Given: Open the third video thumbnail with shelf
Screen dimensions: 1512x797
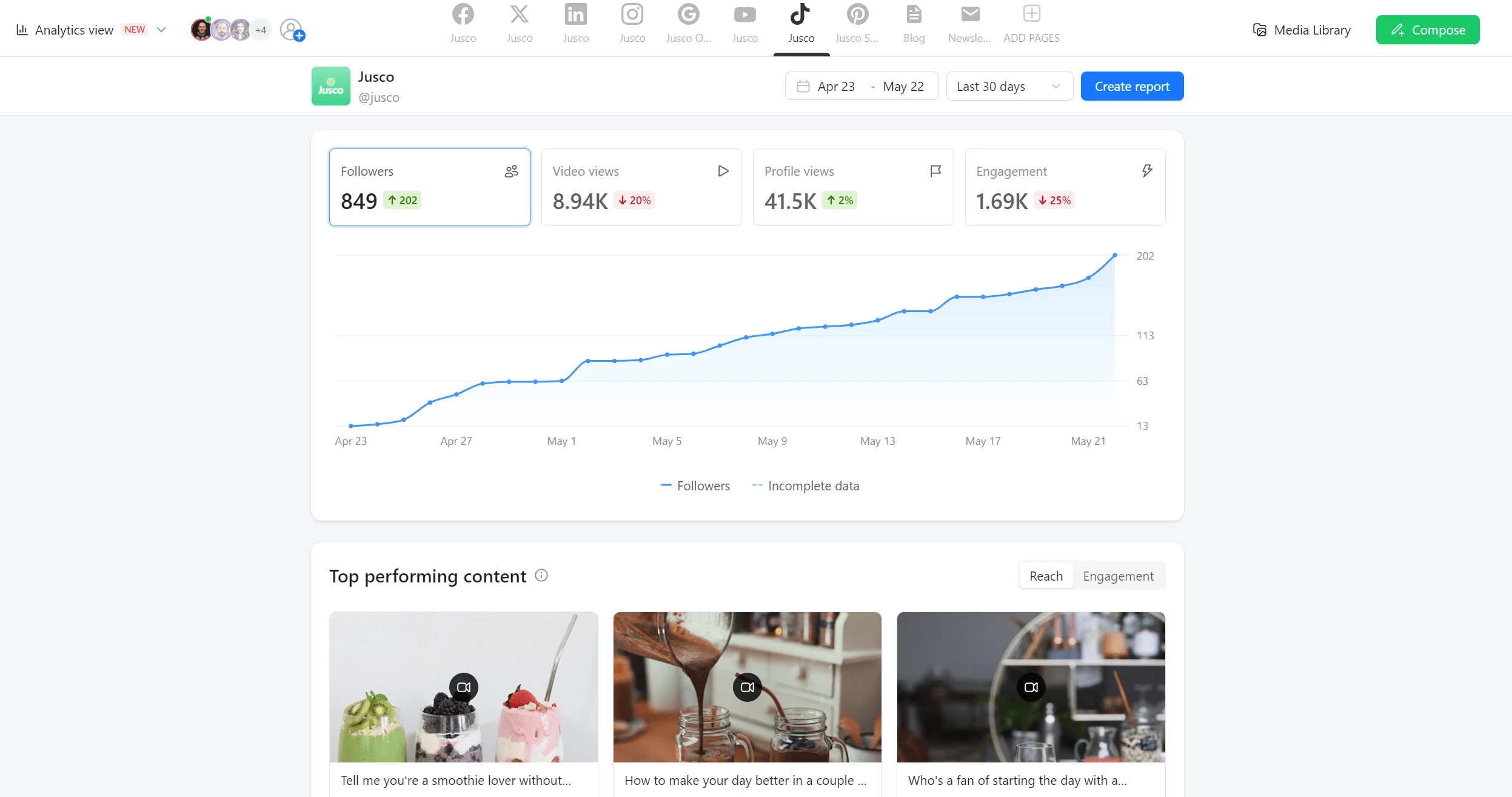Looking at the screenshot, I should pyautogui.click(x=1031, y=687).
